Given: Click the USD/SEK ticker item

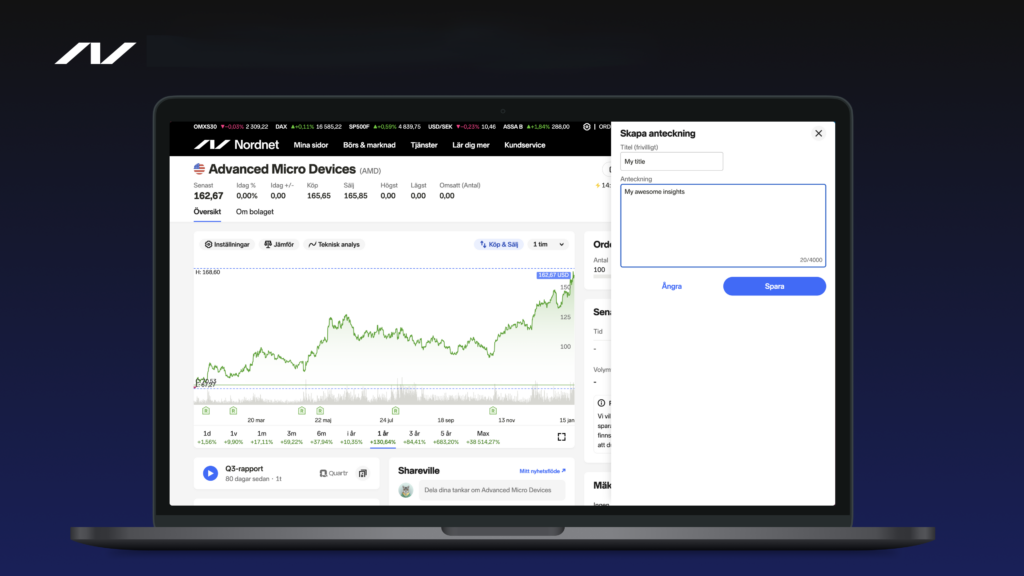Looking at the screenshot, I should [462, 127].
